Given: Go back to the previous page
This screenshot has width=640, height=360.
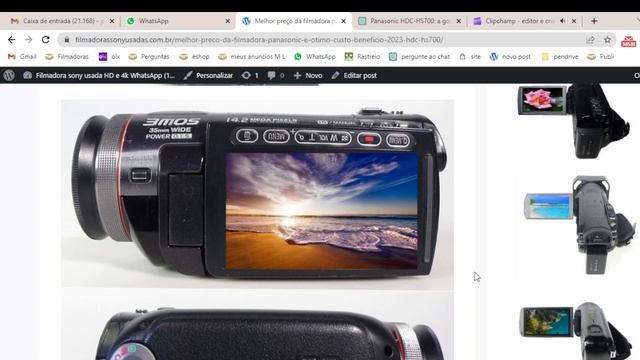Looking at the screenshot, I should (x=11, y=40).
